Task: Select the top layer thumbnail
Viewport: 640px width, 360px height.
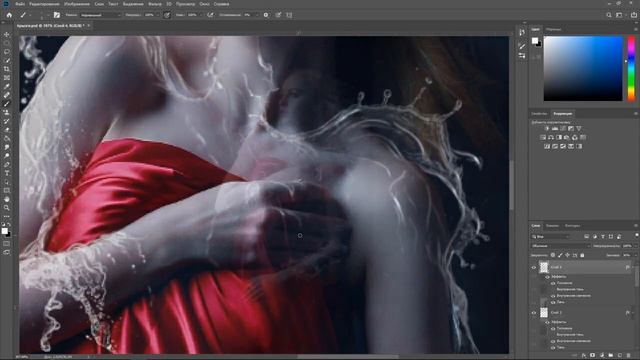Action: pyautogui.click(x=544, y=267)
